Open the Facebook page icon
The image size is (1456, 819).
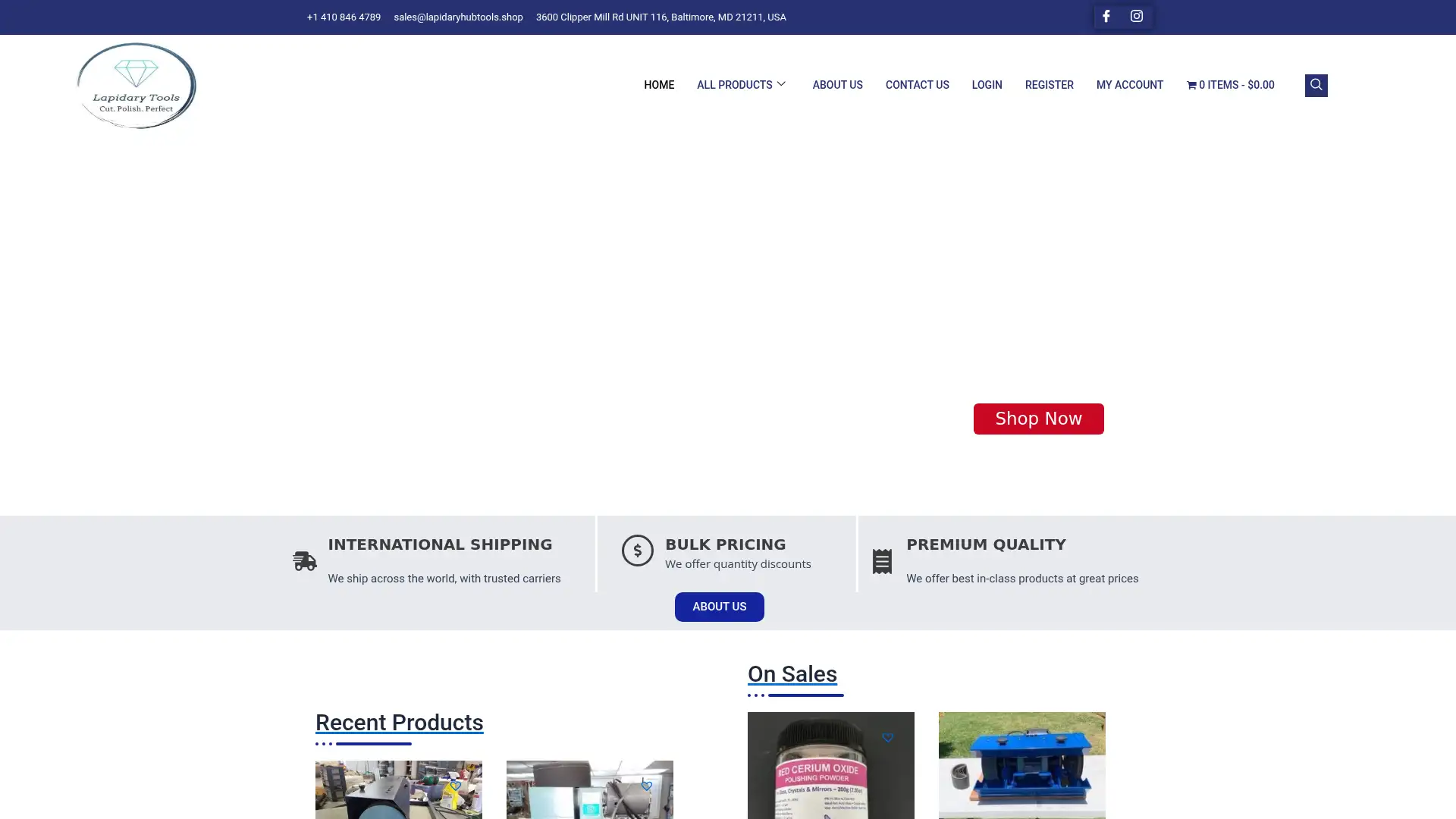1106,16
